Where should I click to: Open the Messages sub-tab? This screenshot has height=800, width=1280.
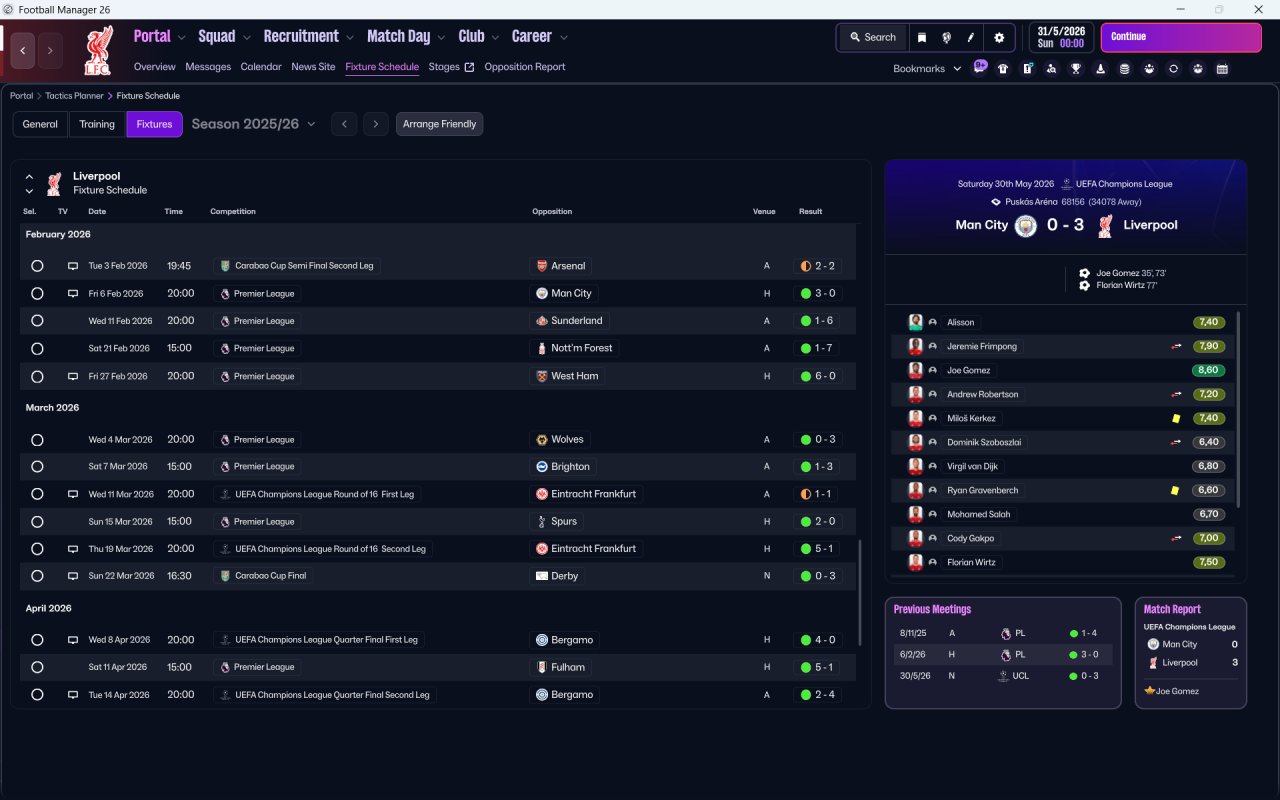[208, 67]
